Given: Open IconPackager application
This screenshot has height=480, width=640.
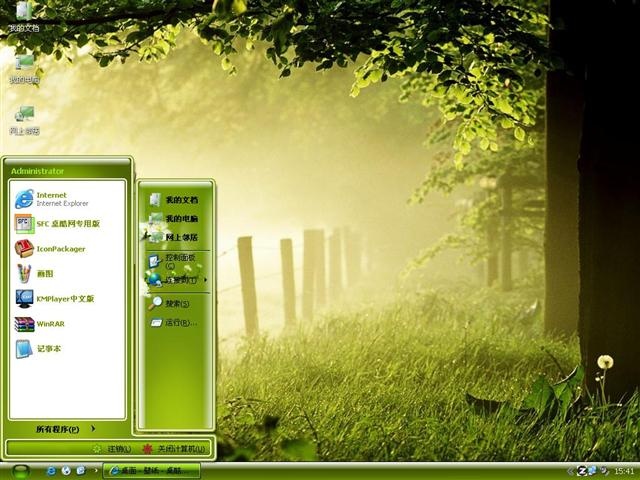Looking at the screenshot, I should [67, 249].
